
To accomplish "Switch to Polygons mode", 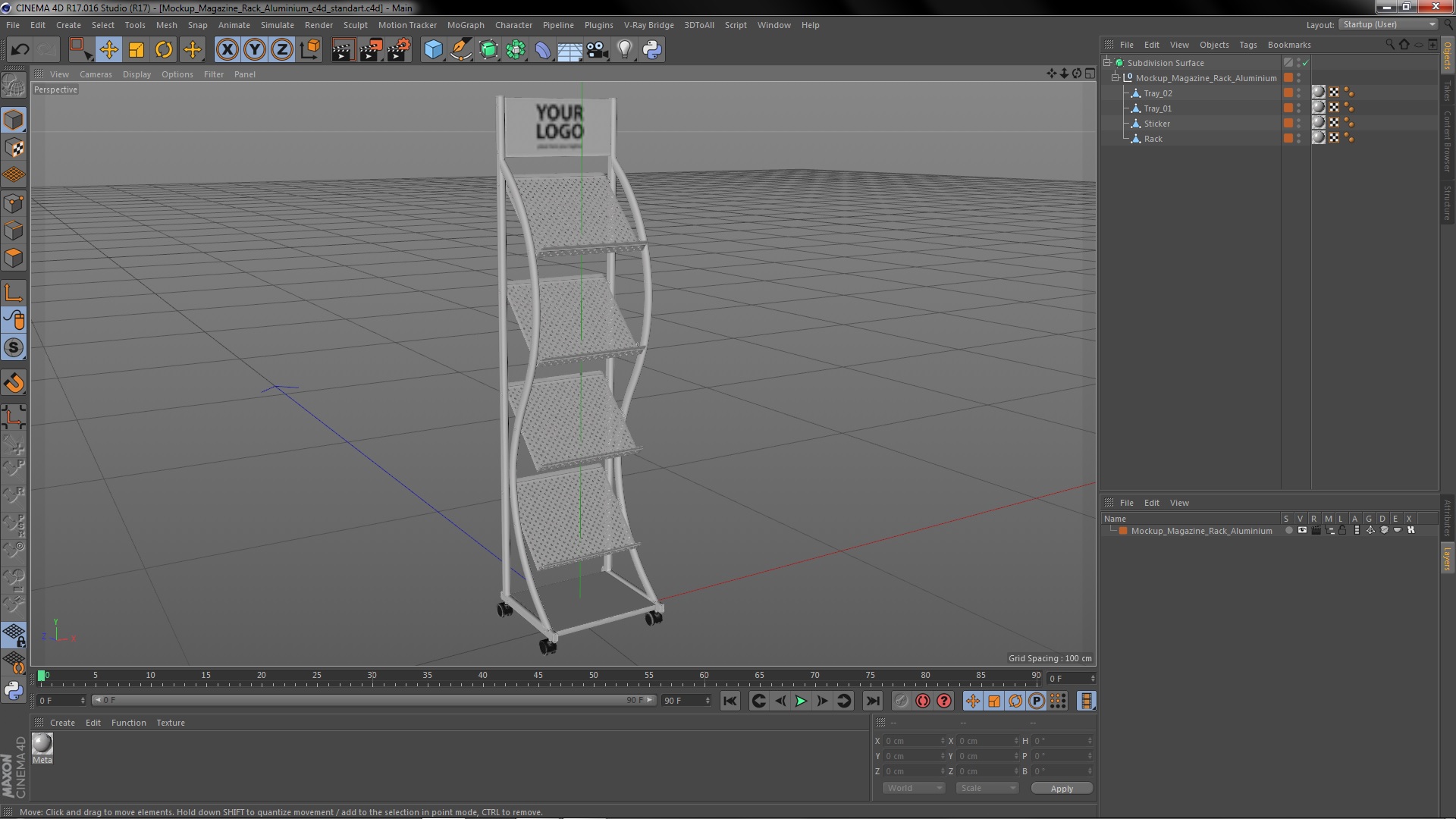I will (14, 258).
